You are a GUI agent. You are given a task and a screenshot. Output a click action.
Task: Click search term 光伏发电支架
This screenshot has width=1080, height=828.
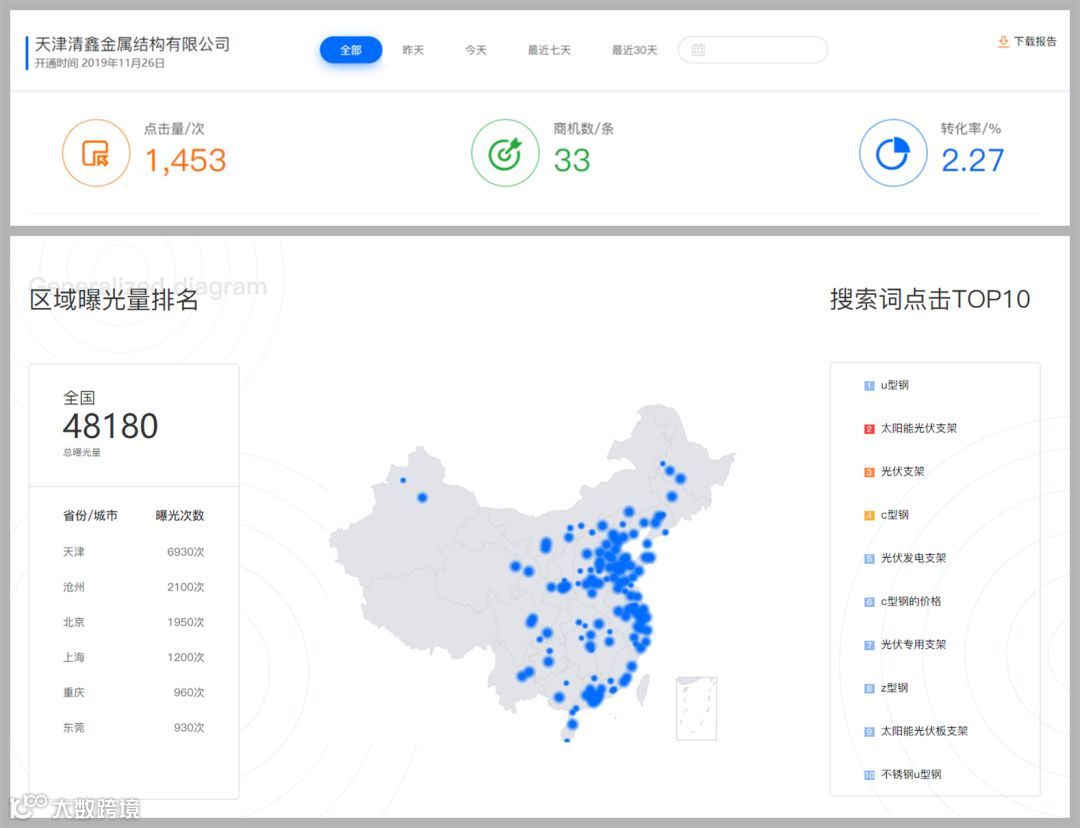[913, 558]
